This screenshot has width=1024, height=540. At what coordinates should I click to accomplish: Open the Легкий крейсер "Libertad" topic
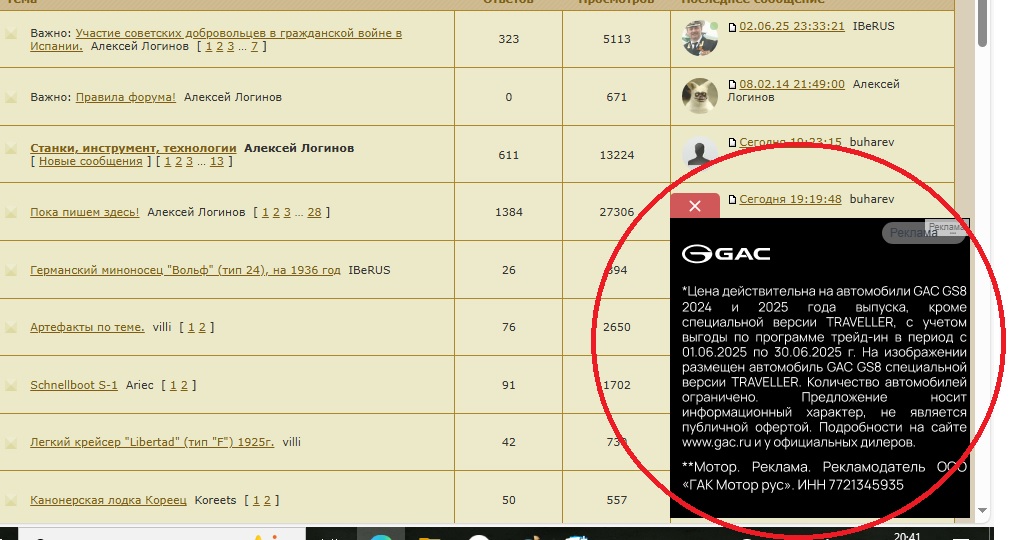click(152, 442)
